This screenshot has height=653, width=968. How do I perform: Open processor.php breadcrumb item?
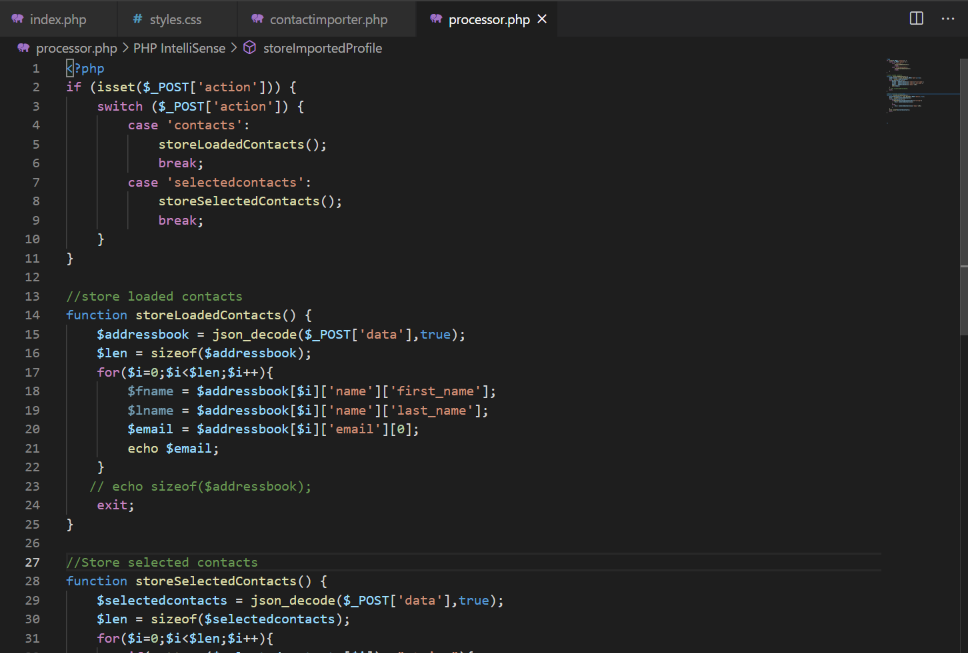(x=77, y=48)
